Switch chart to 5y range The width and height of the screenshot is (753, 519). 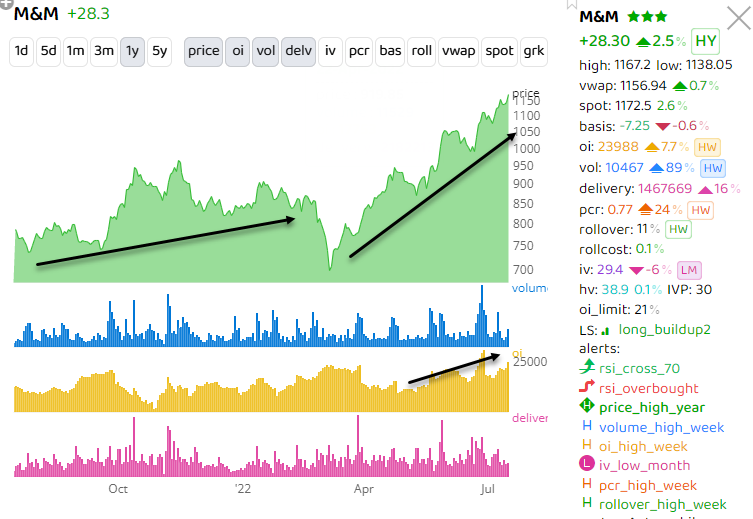159,51
